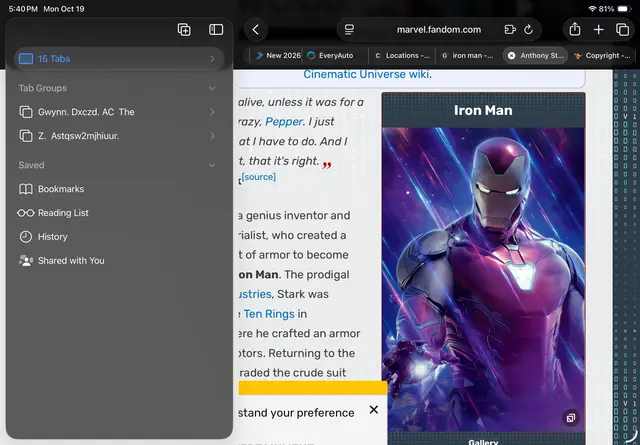Screen dimensions: 640x445
Task: Reload the page with the refresh icon
Action: coord(528,29)
